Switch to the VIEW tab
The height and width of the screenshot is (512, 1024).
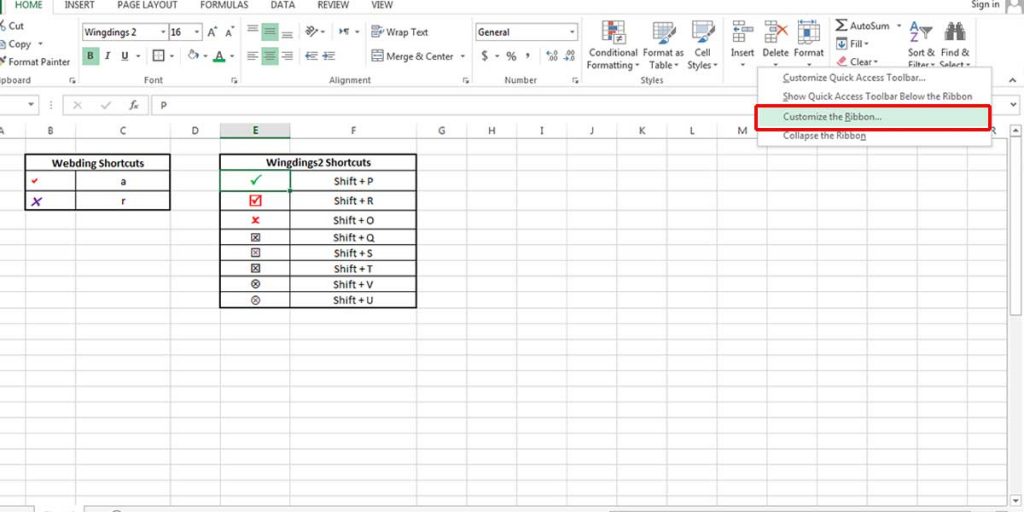[382, 5]
